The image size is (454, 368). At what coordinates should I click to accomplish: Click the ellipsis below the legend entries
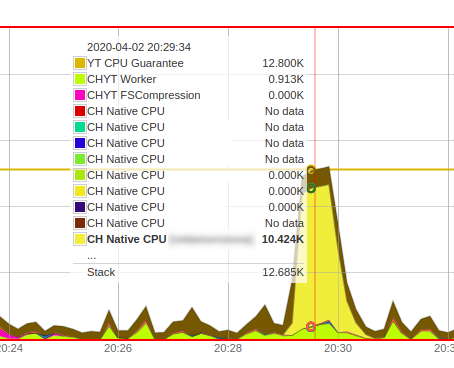[92, 257]
